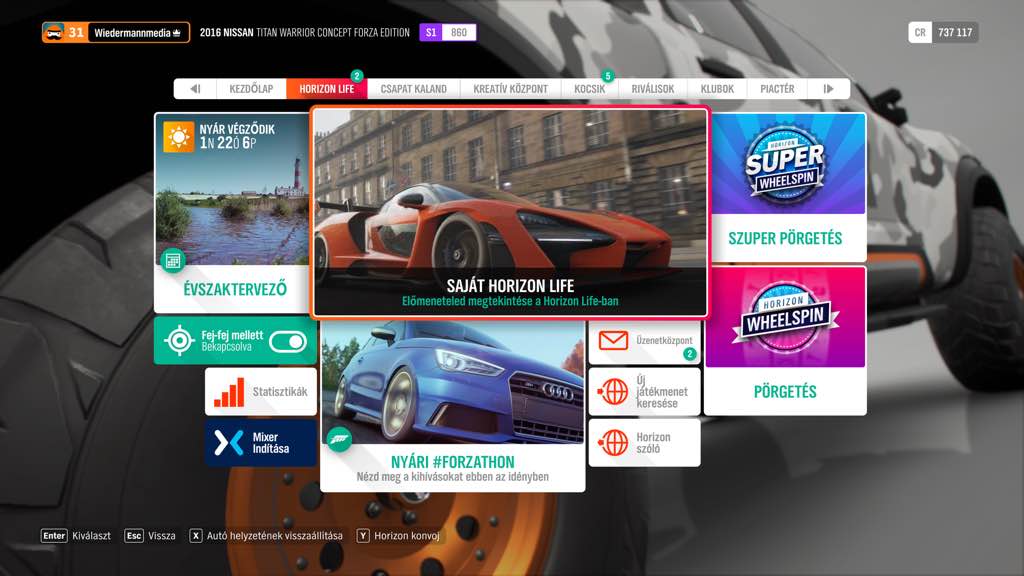This screenshot has width=1024, height=576.
Task: Click the Horizon Life tab notification badge
Action: tap(357, 76)
